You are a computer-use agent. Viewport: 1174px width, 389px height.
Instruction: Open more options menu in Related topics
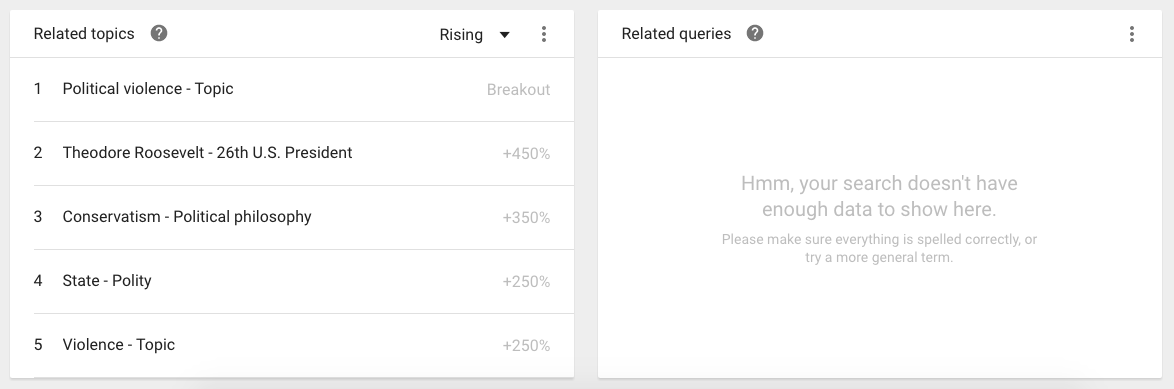point(544,34)
